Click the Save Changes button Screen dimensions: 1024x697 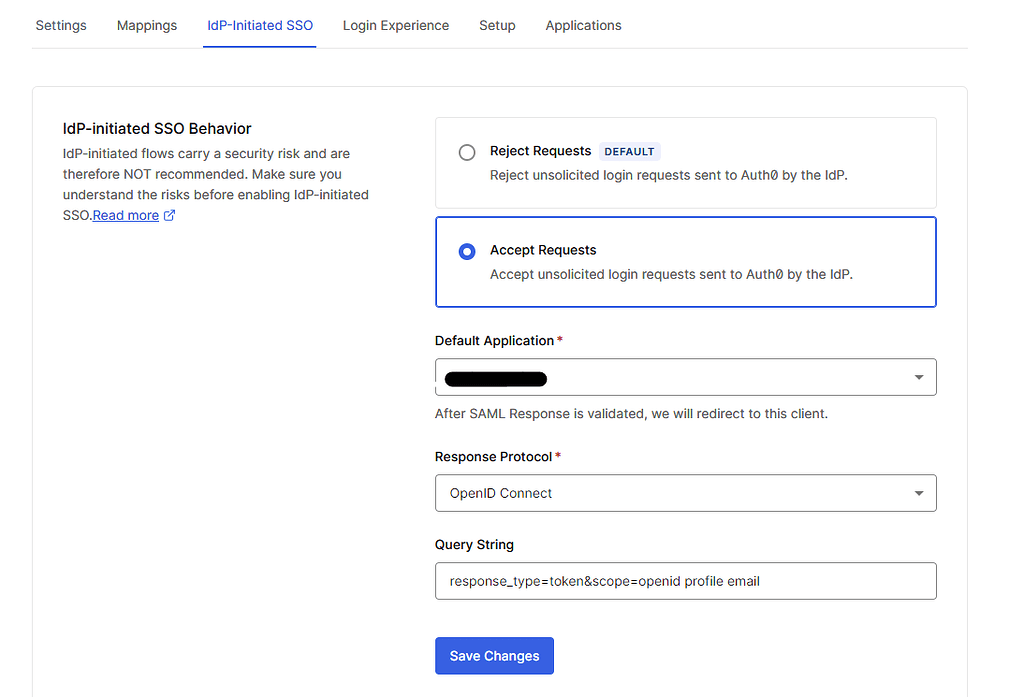(494, 655)
